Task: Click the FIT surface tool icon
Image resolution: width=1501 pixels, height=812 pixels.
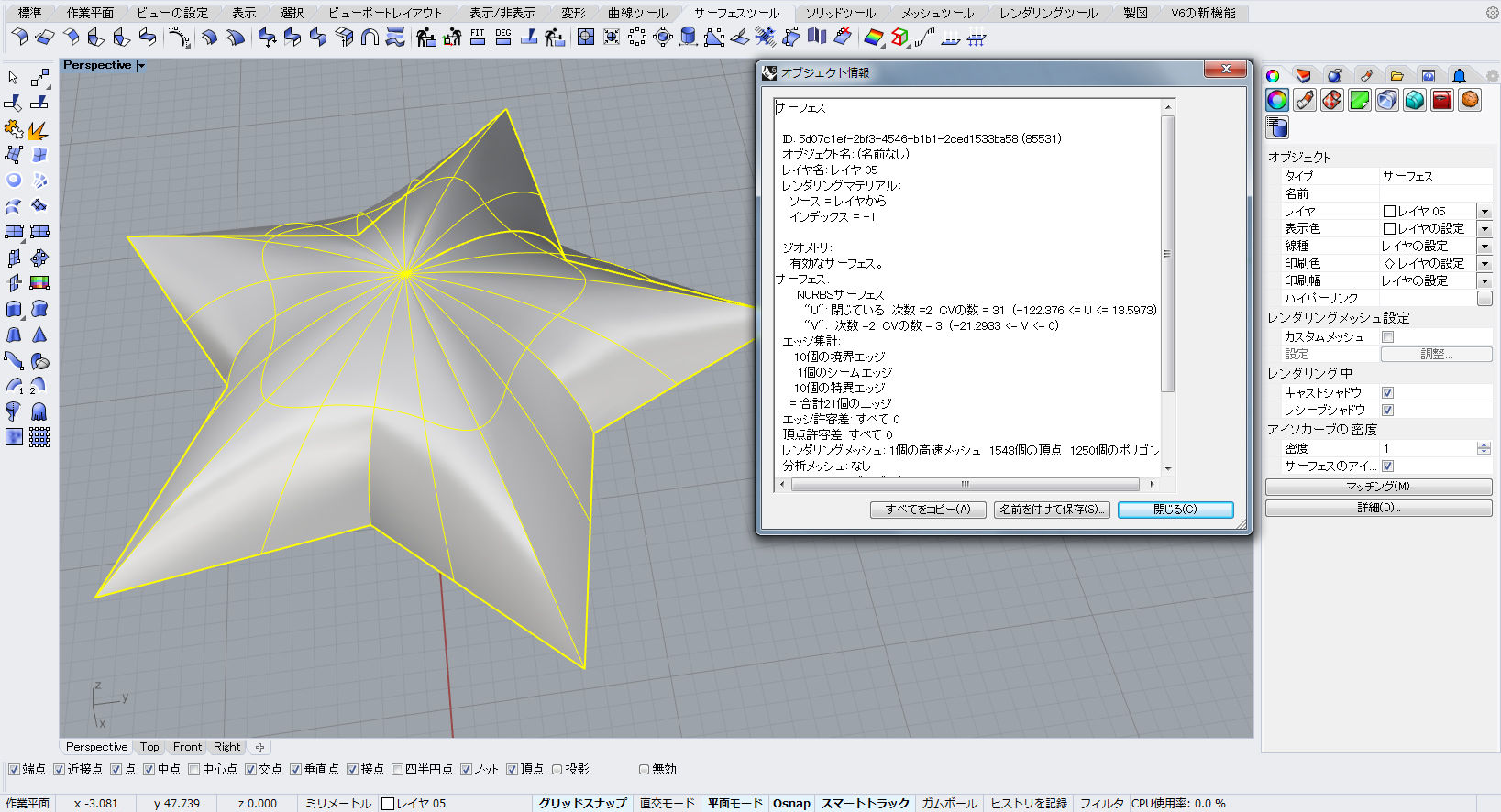Action: tap(478, 37)
